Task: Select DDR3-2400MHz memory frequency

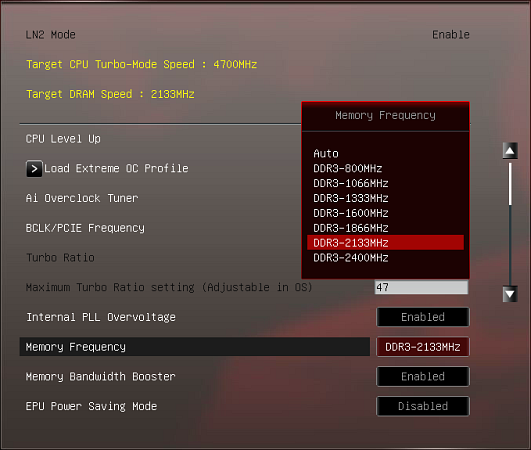Action: [351, 258]
